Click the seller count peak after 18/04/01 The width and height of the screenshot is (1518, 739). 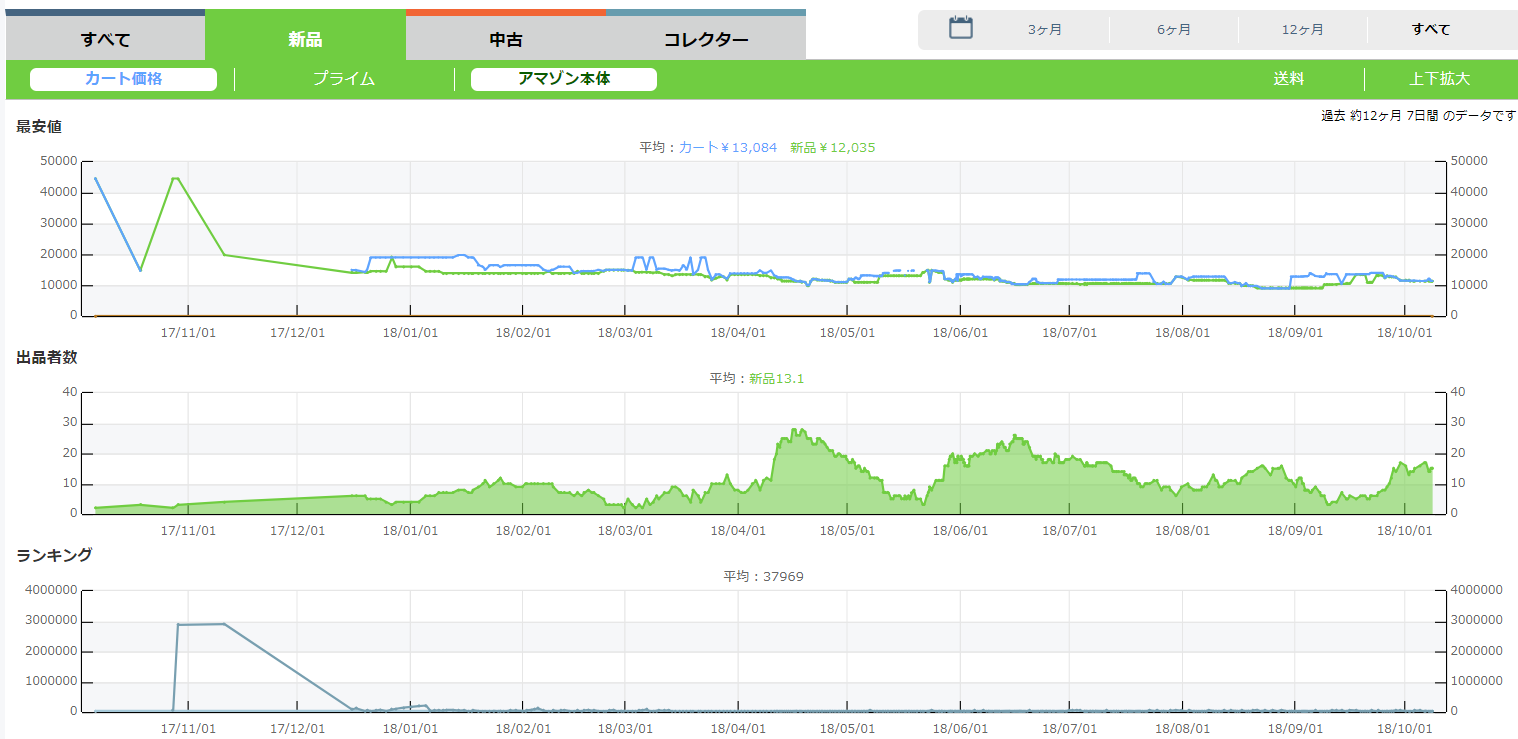[795, 430]
